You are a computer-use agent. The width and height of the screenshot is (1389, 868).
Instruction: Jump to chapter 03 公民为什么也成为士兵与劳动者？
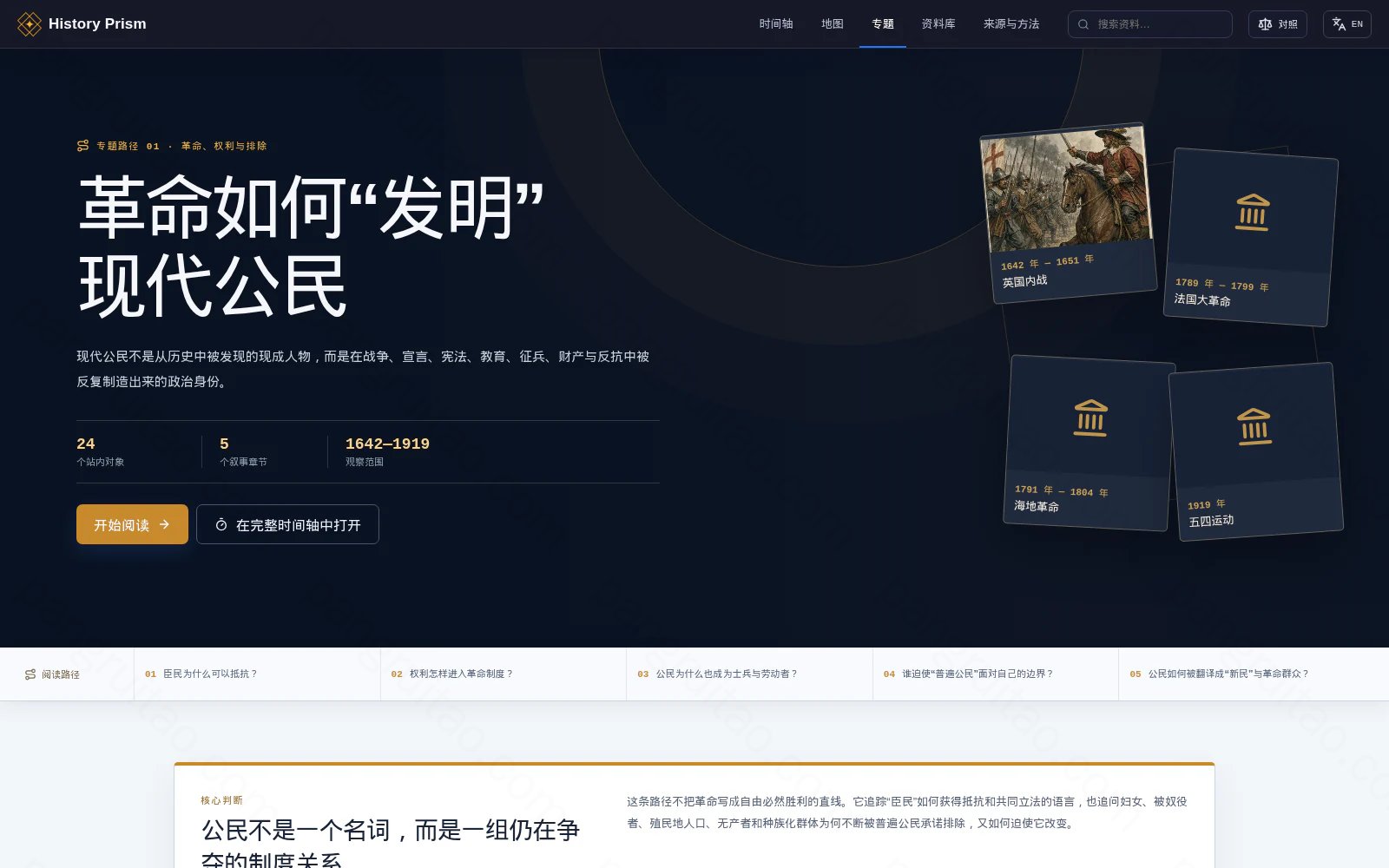click(x=749, y=674)
